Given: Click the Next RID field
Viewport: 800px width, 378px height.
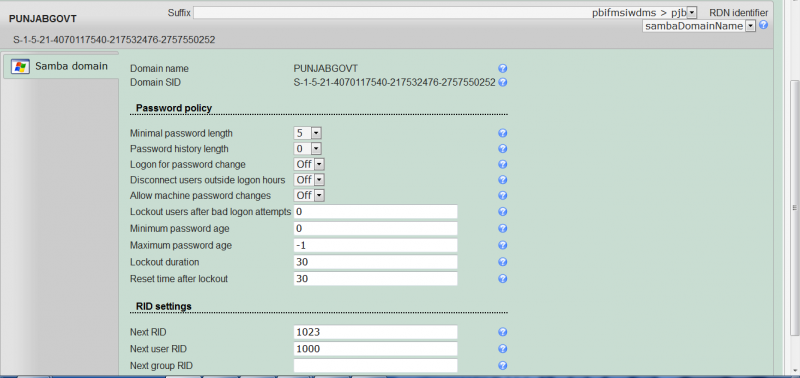Looking at the screenshot, I should click(x=376, y=332).
